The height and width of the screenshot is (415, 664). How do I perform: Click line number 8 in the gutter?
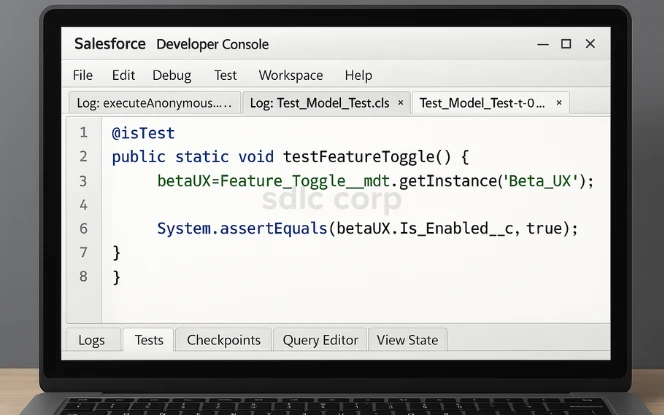click(83, 277)
